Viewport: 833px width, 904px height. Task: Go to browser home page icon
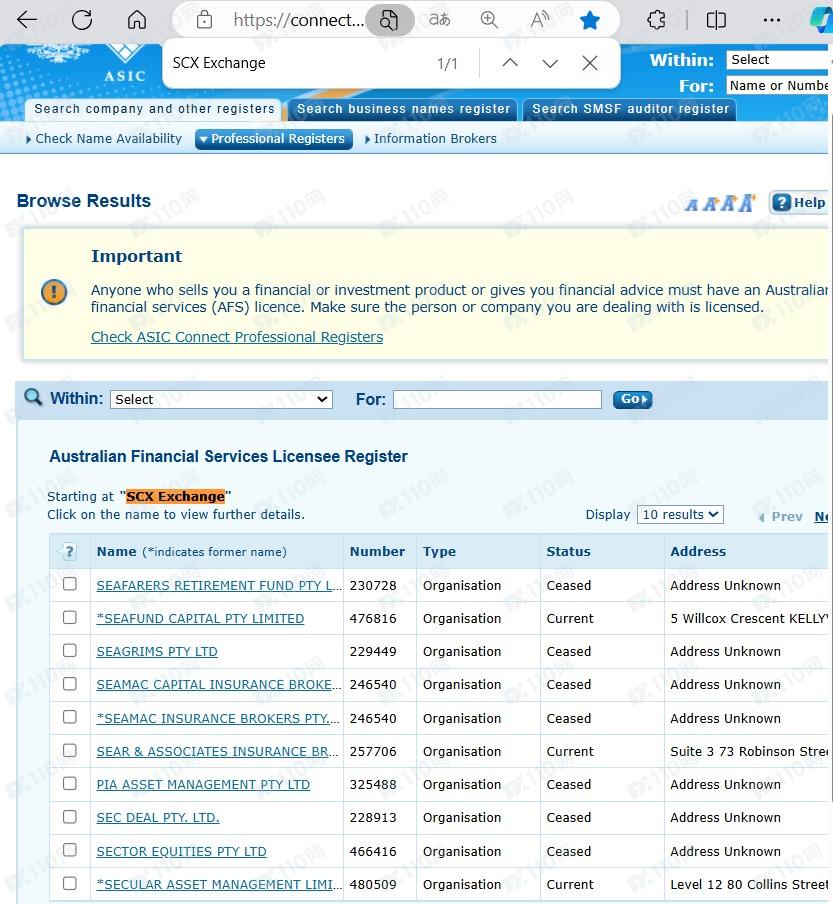coord(137,20)
